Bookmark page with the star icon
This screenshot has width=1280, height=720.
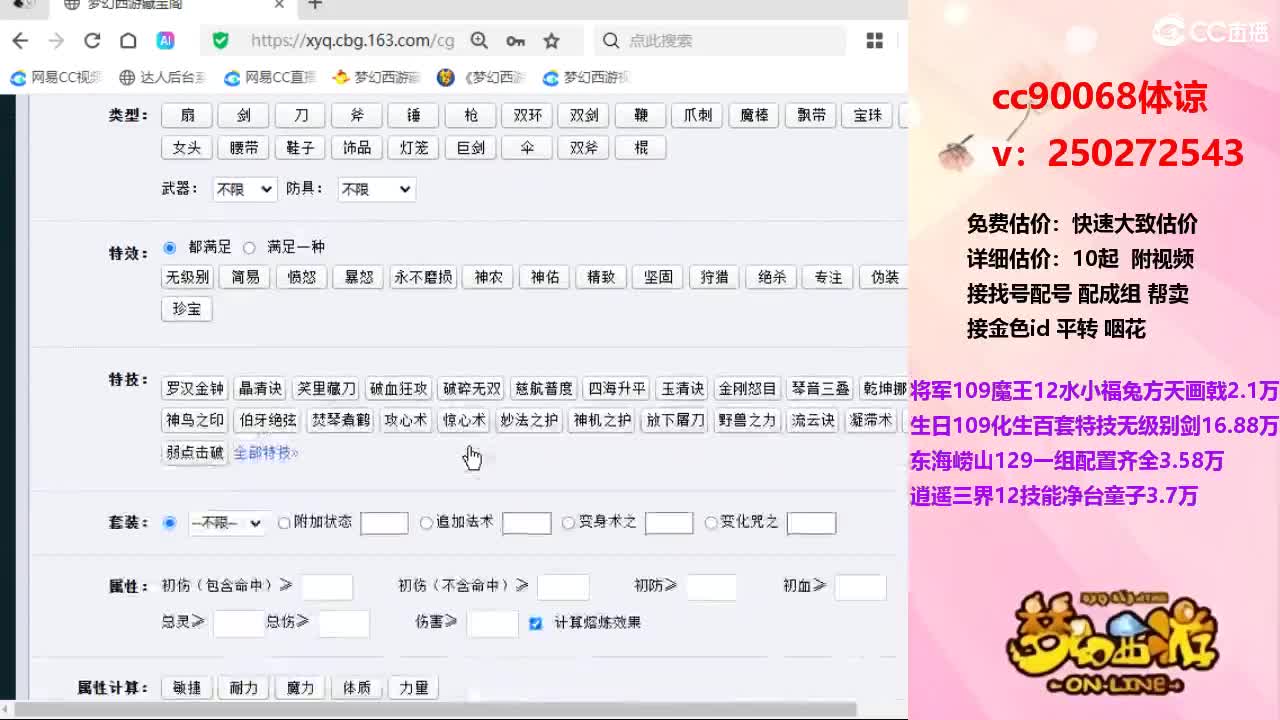551,41
